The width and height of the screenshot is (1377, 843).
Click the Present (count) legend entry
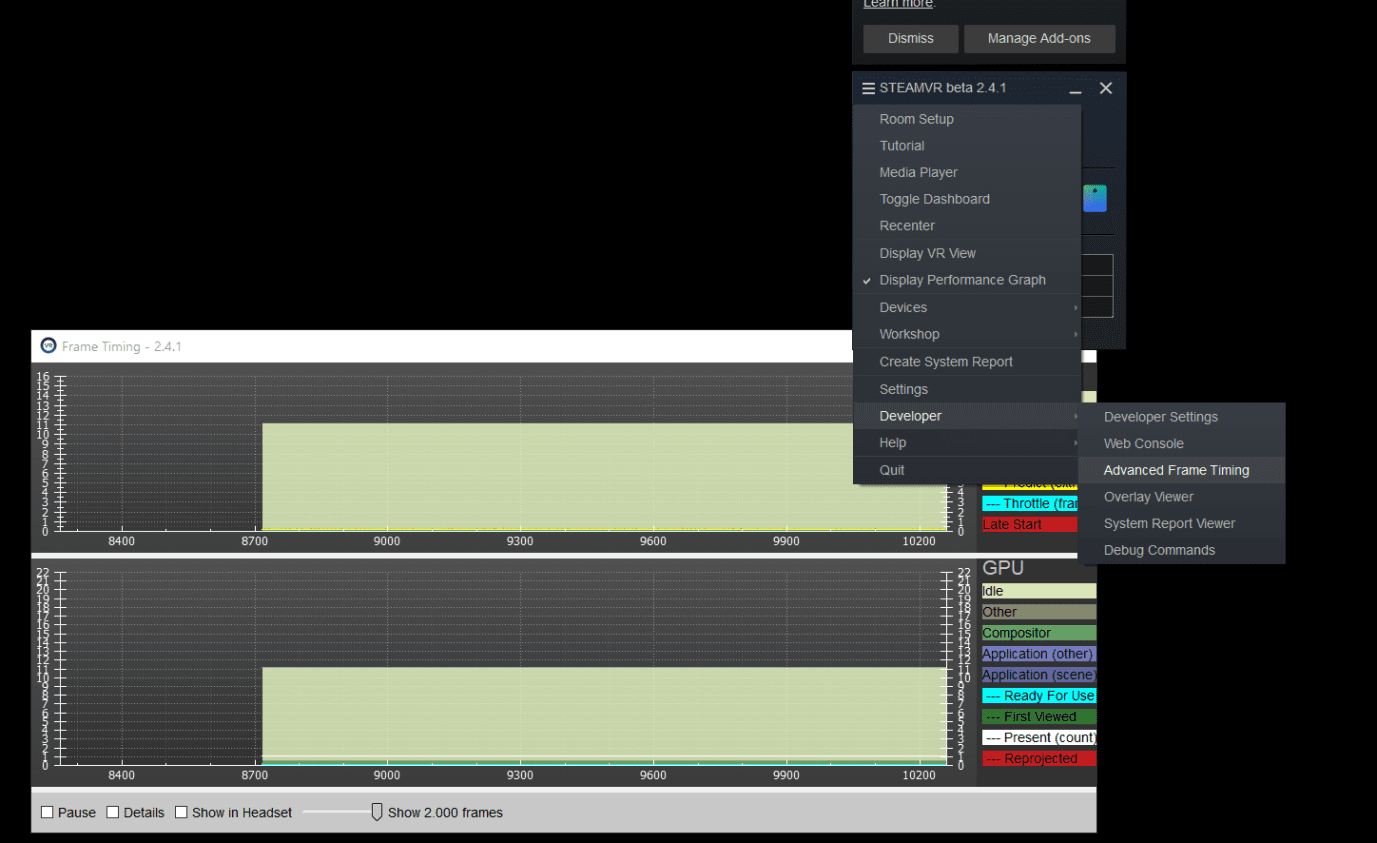coord(1039,738)
